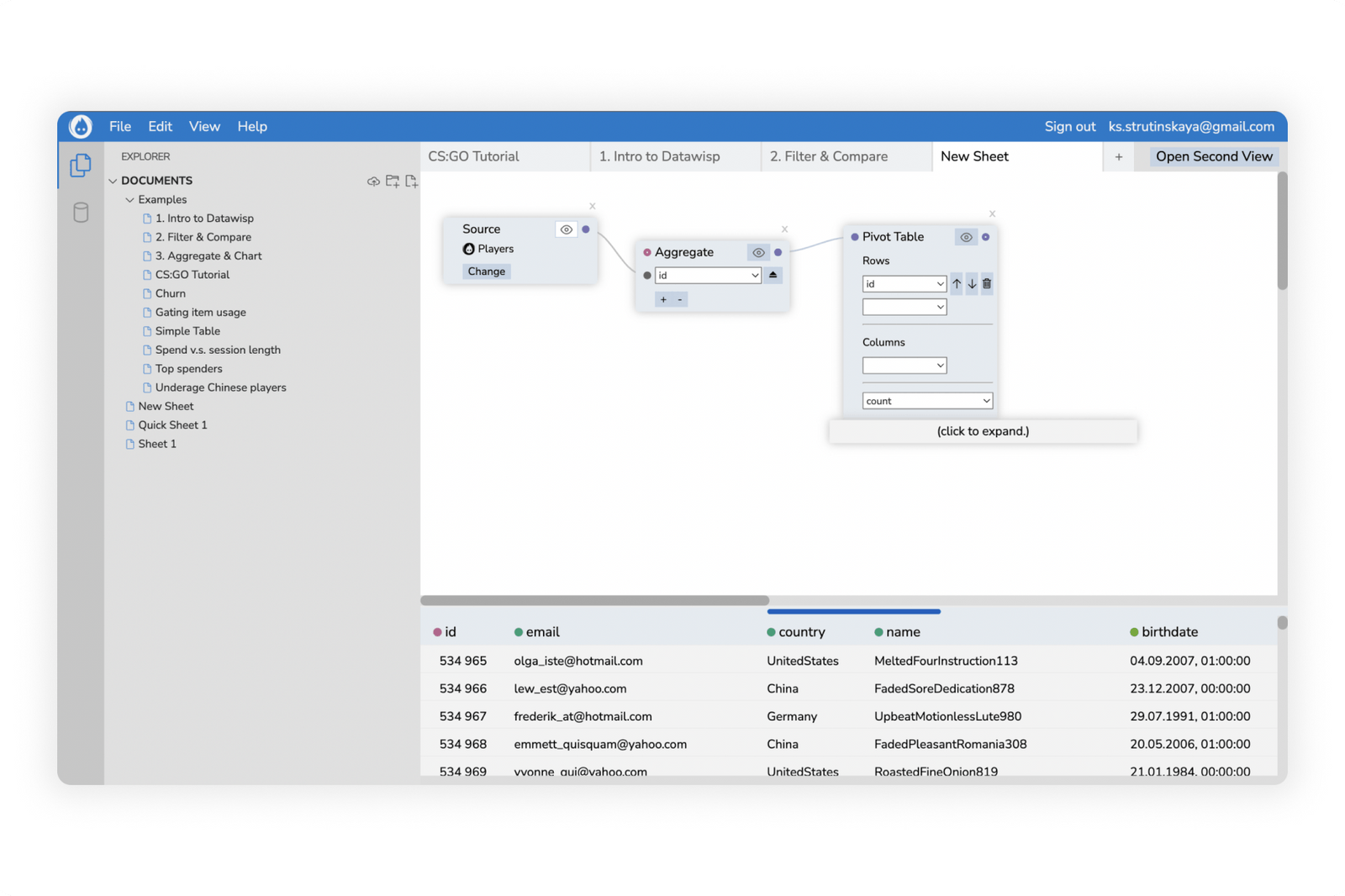Open the count aggregation dropdown in Pivot Table
Image resolution: width=1345 pixels, height=896 pixels.
[926, 400]
